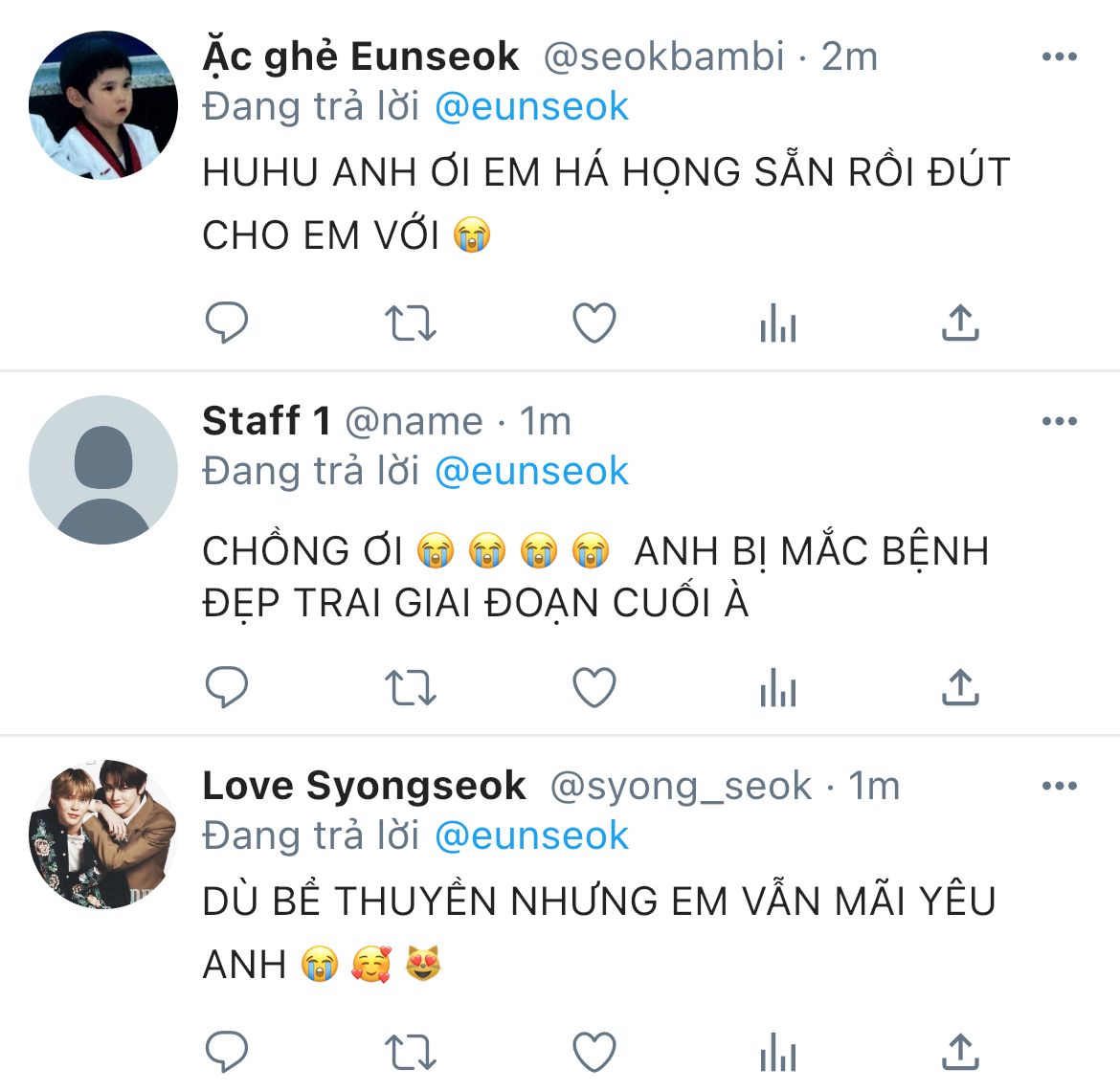View analytics for @seokbambi's tweet
Image resolution: width=1120 pixels, height=1091 pixels.
[x=778, y=323]
